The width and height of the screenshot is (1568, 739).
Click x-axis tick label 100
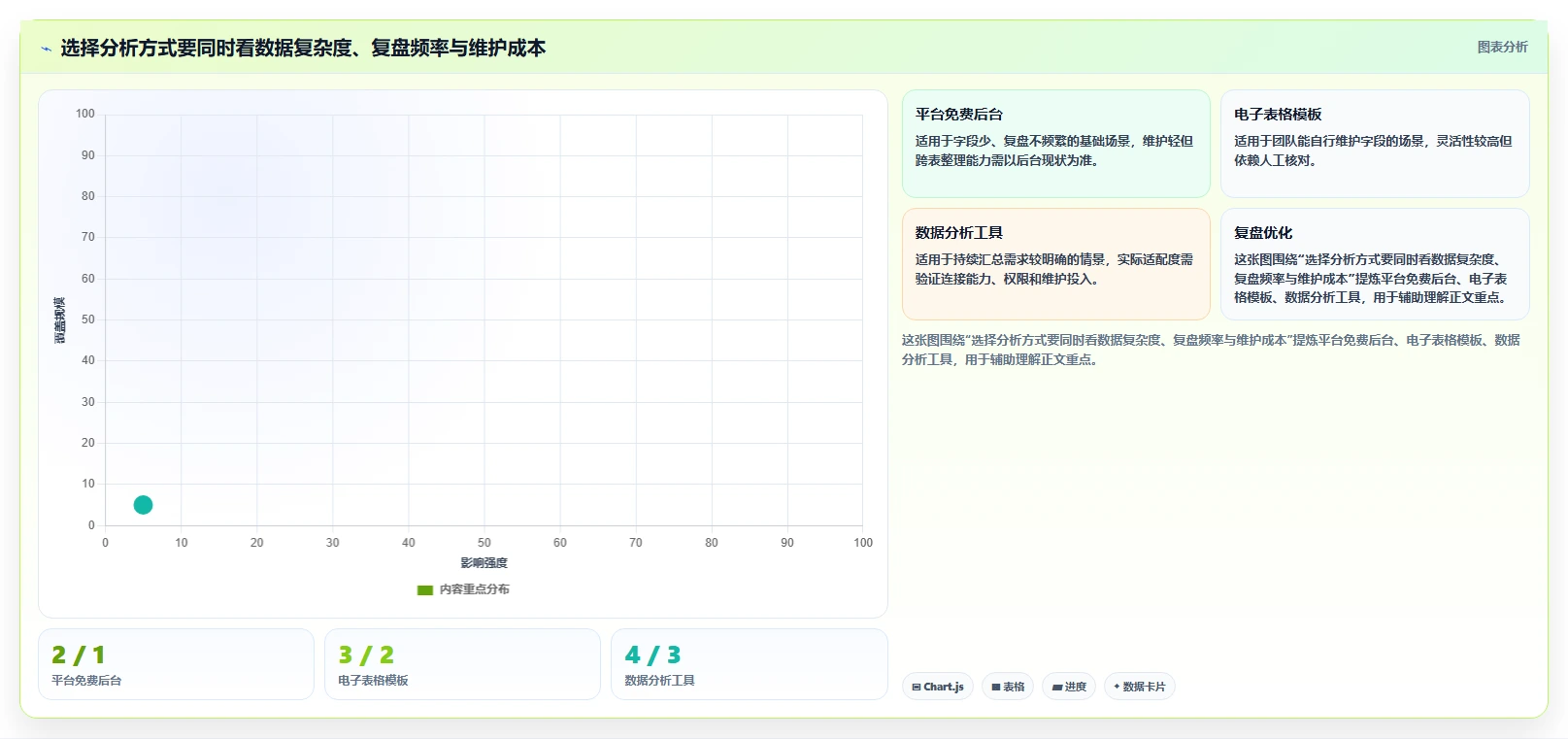[863, 543]
